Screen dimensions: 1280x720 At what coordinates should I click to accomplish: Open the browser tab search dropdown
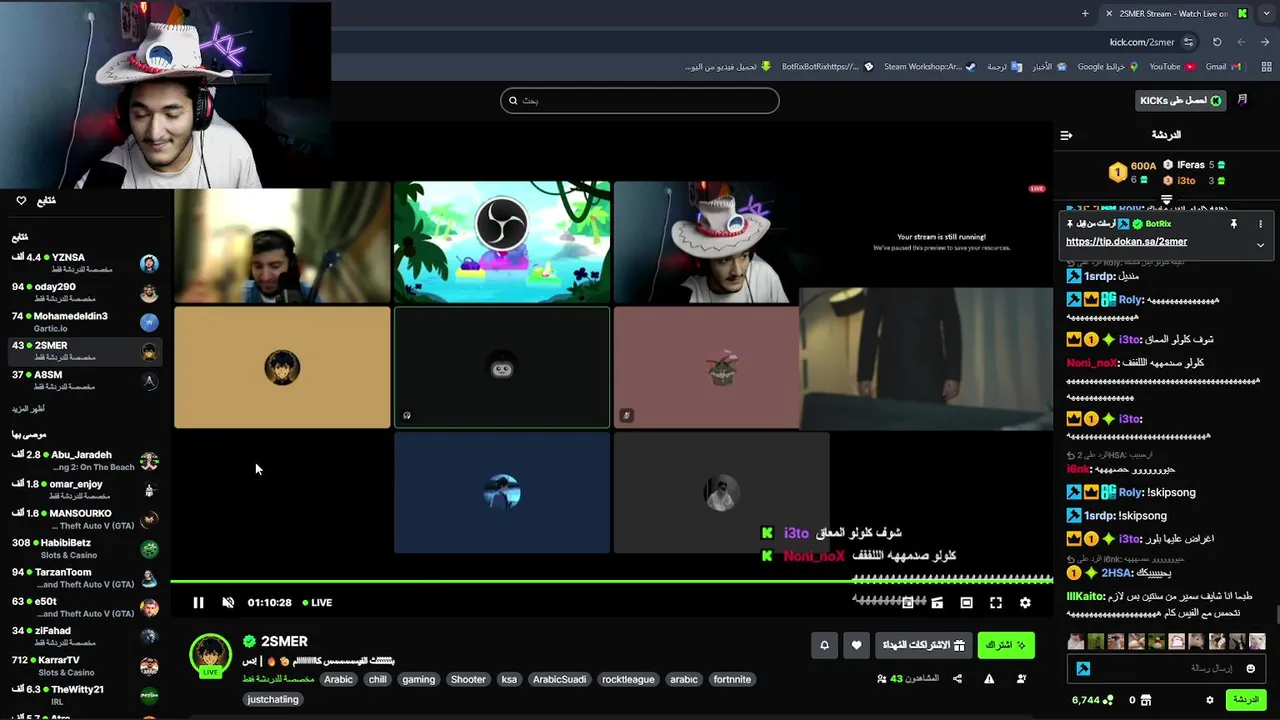click(x=1267, y=13)
